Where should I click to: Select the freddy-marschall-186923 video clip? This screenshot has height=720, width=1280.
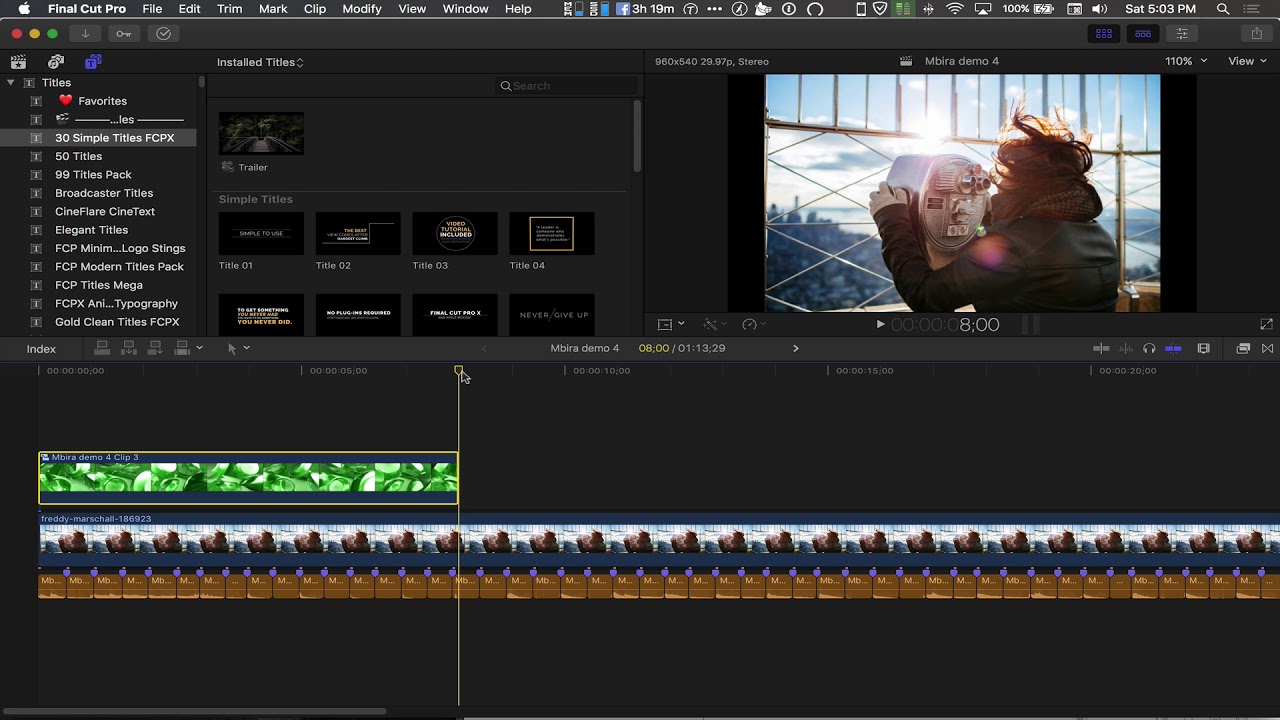pyautogui.click(x=659, y=540)
